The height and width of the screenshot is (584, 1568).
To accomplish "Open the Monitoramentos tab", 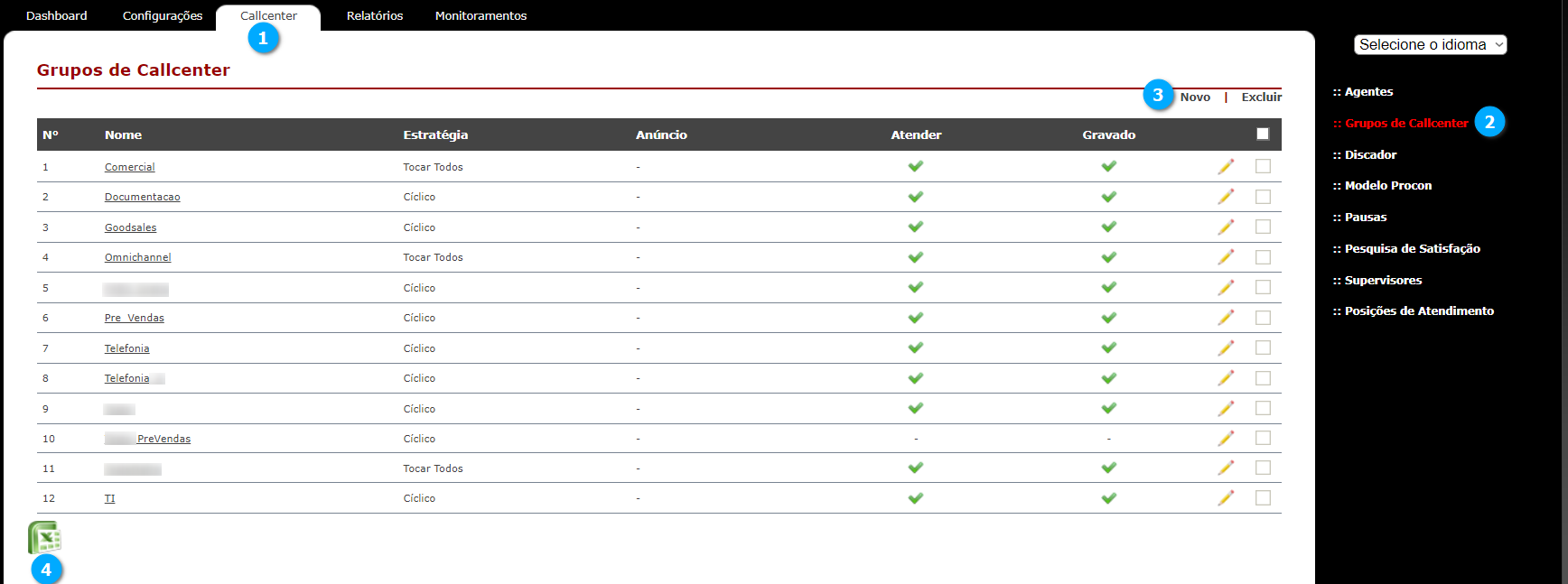I will 481,16.
